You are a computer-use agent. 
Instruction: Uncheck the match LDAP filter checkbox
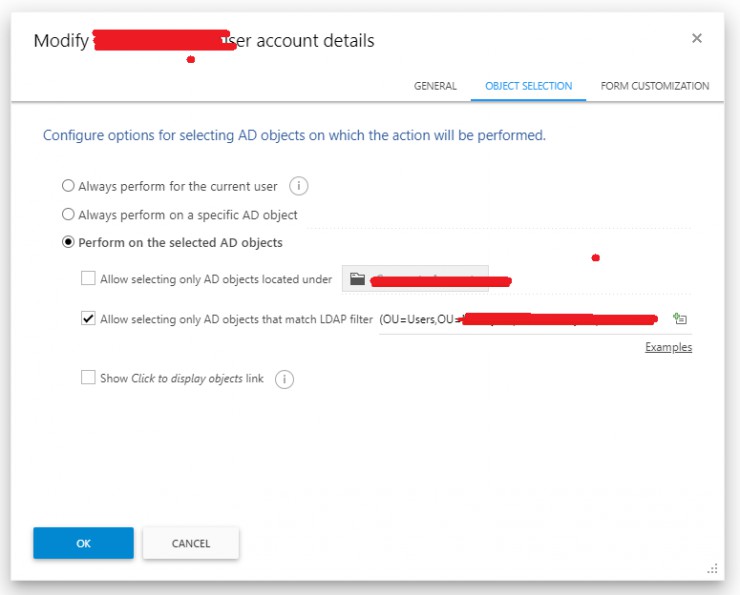(x=88, y=319)
